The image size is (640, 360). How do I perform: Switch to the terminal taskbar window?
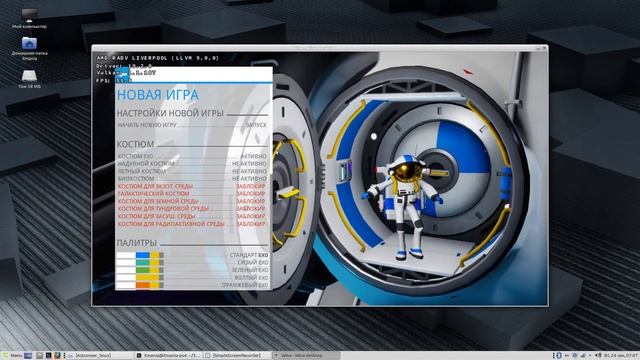pyautogui.click(x=168, y=356)
